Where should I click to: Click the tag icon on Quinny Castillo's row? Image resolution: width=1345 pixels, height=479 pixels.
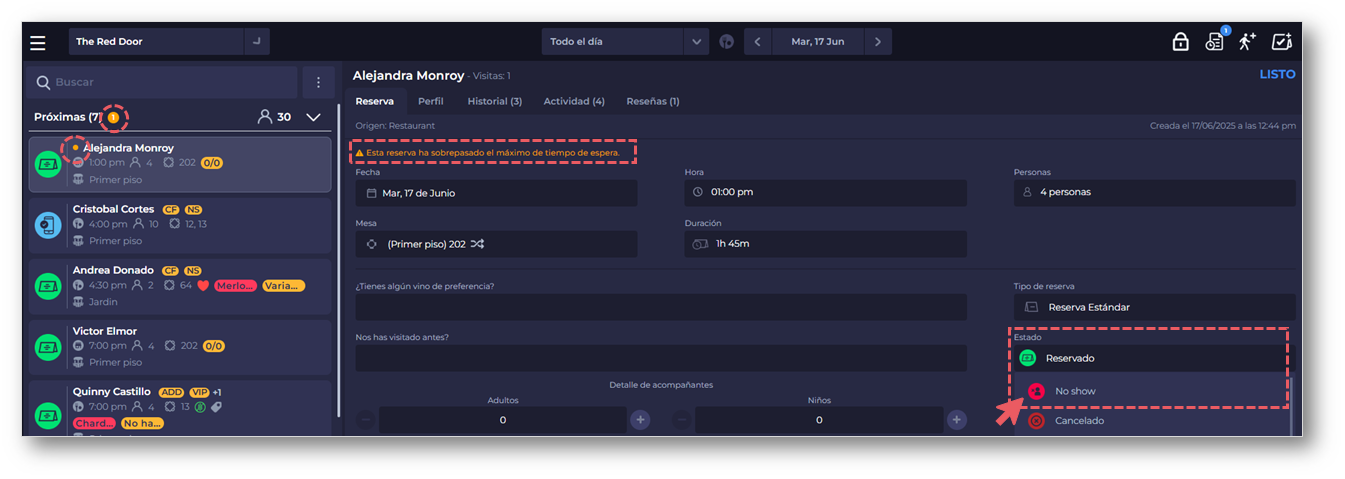tap(217, 407)
